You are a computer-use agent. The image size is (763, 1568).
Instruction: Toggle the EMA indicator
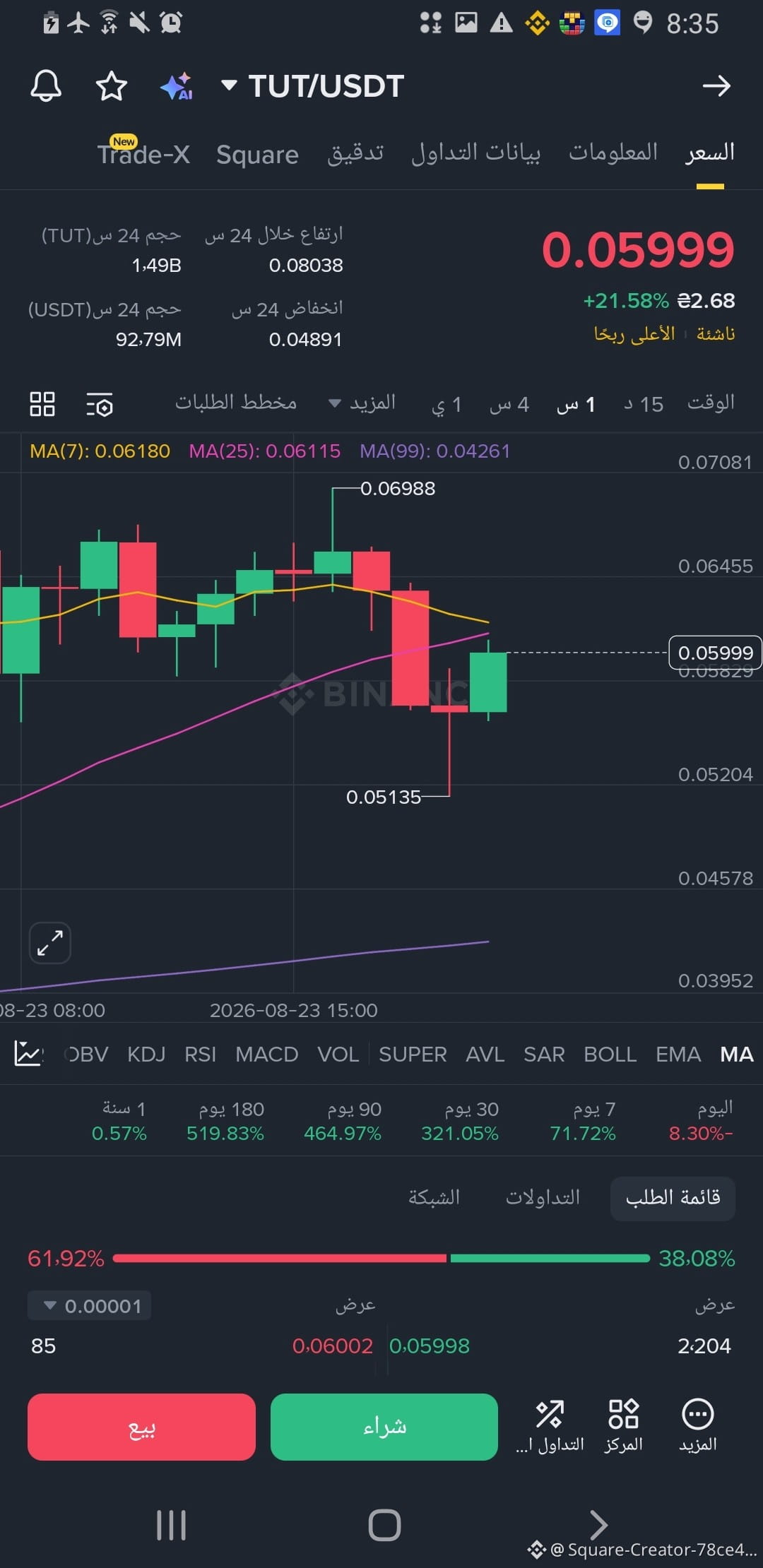pyautogui.click(x=678, y=1055)
